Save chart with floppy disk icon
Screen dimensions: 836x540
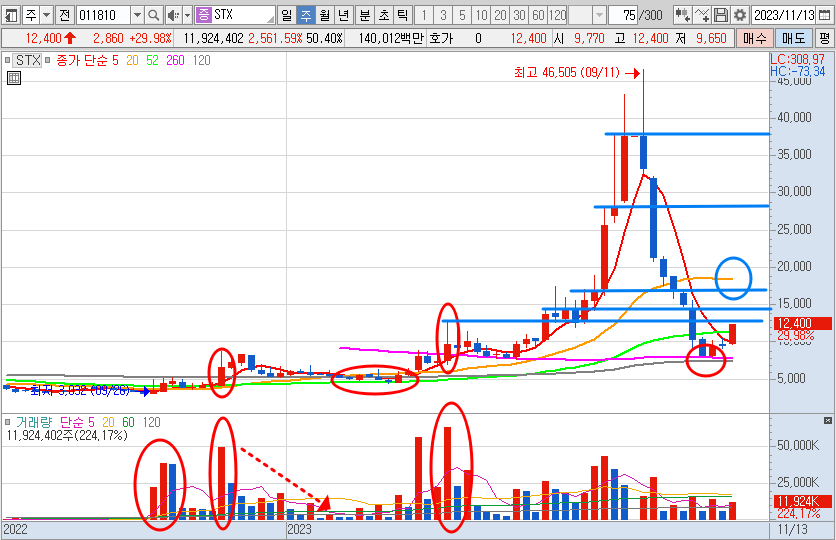tap(721, 15)
